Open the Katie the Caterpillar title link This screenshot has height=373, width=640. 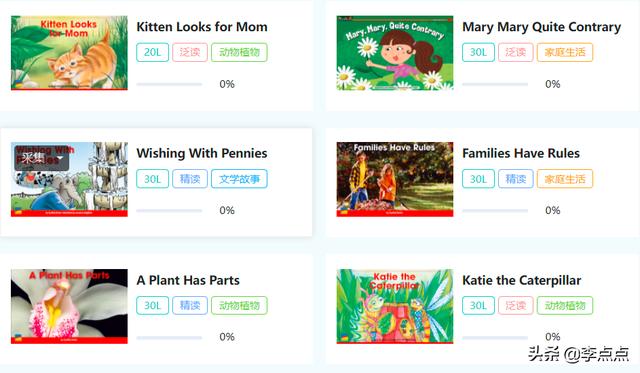(521, 280)
